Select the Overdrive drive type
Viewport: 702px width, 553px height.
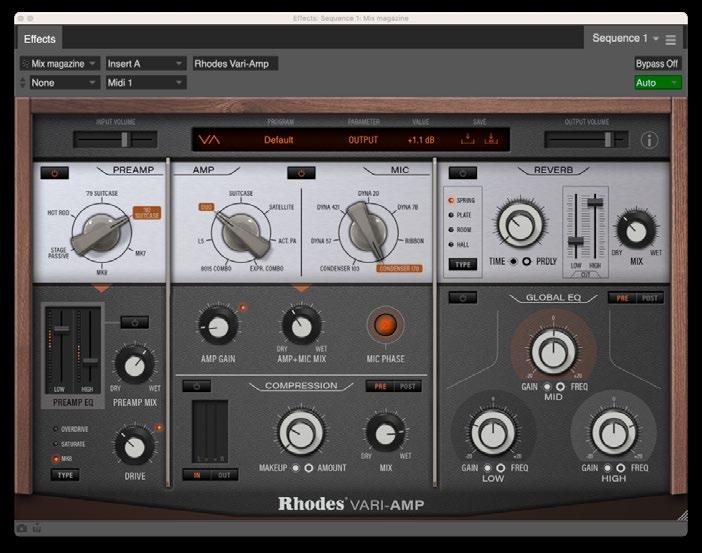pyautogui.click(x=71, y=429)
